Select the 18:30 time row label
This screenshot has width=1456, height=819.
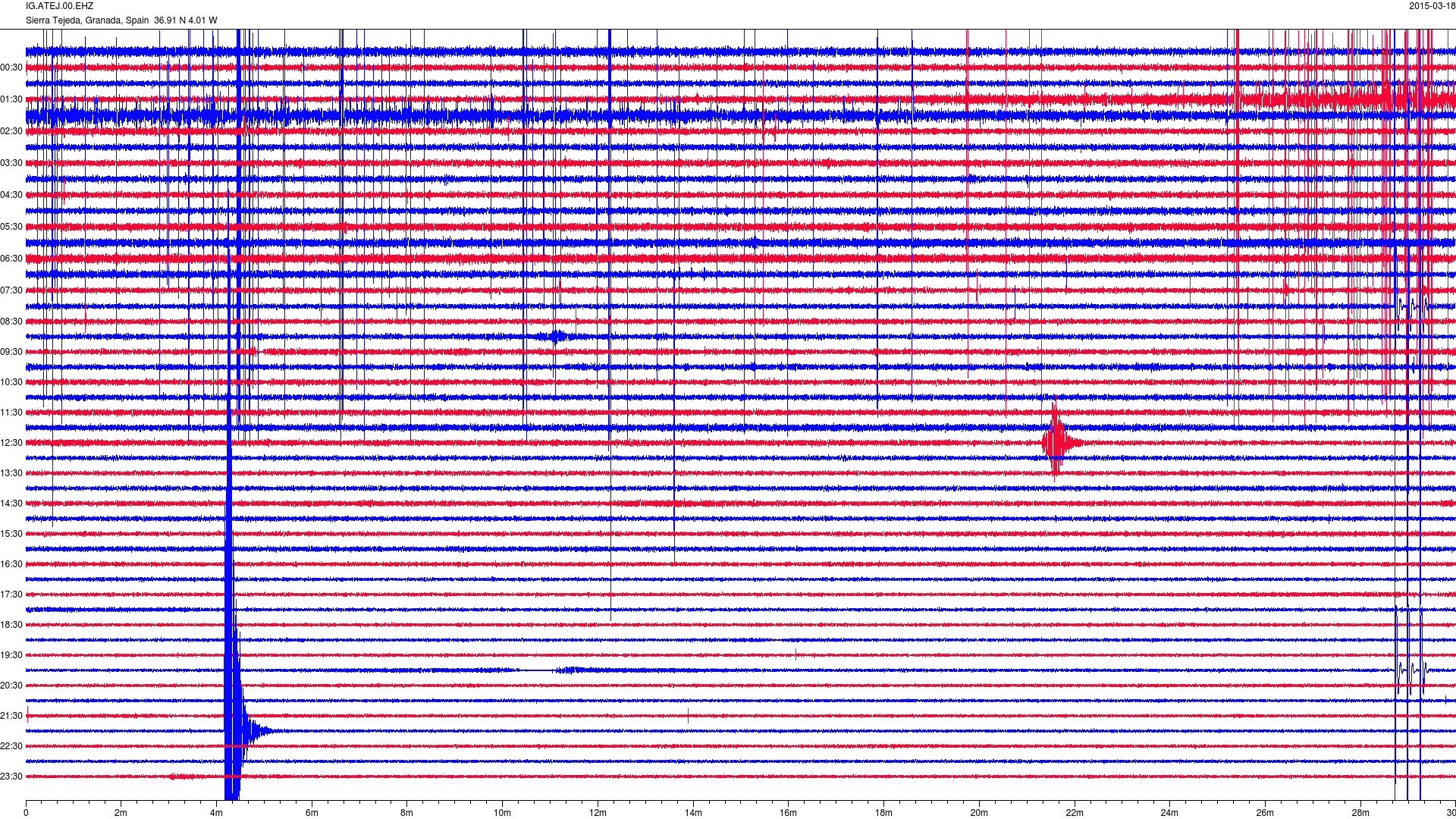point(11,625)
